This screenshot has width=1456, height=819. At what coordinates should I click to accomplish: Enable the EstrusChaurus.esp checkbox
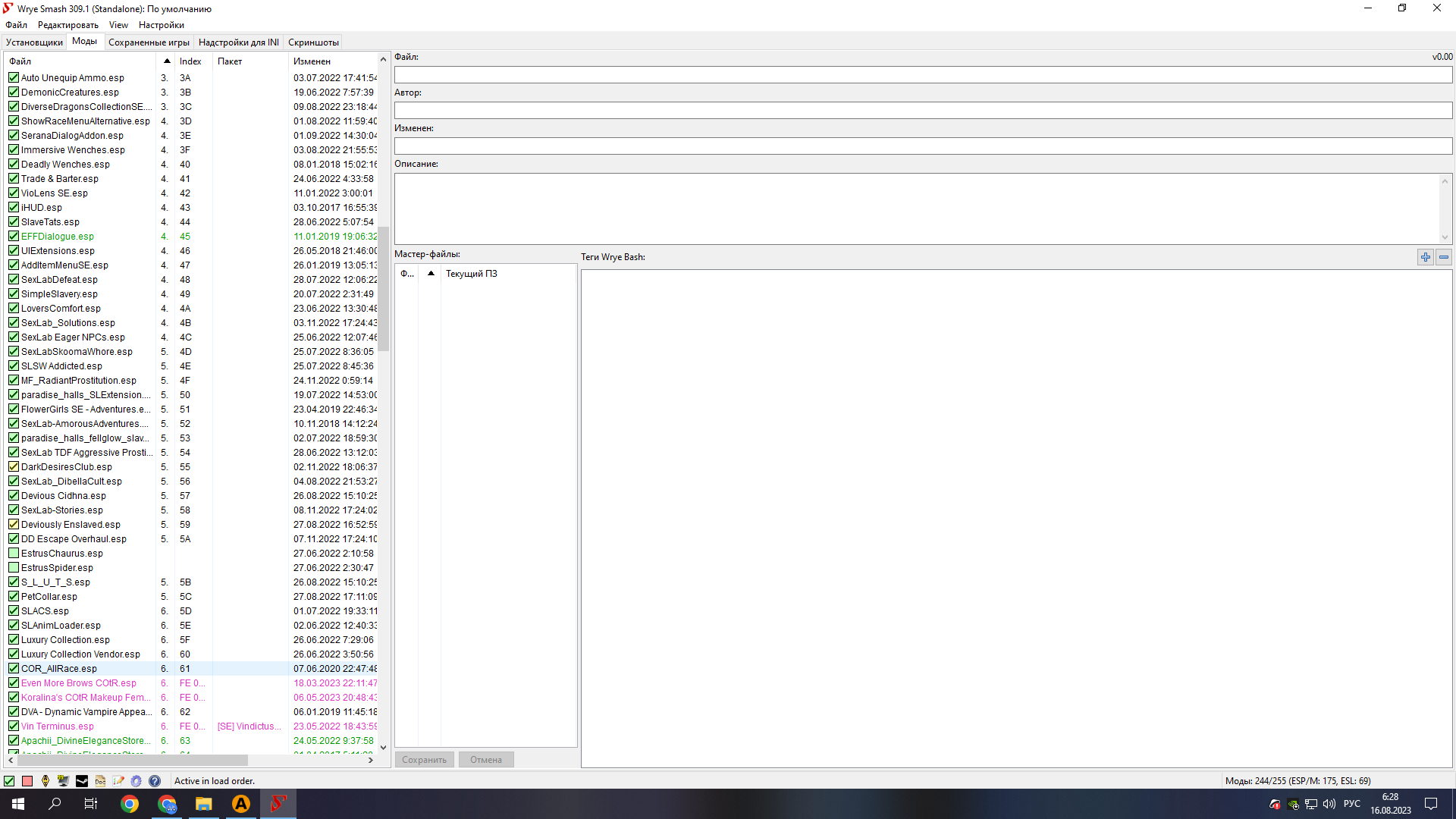click(14, 554)
